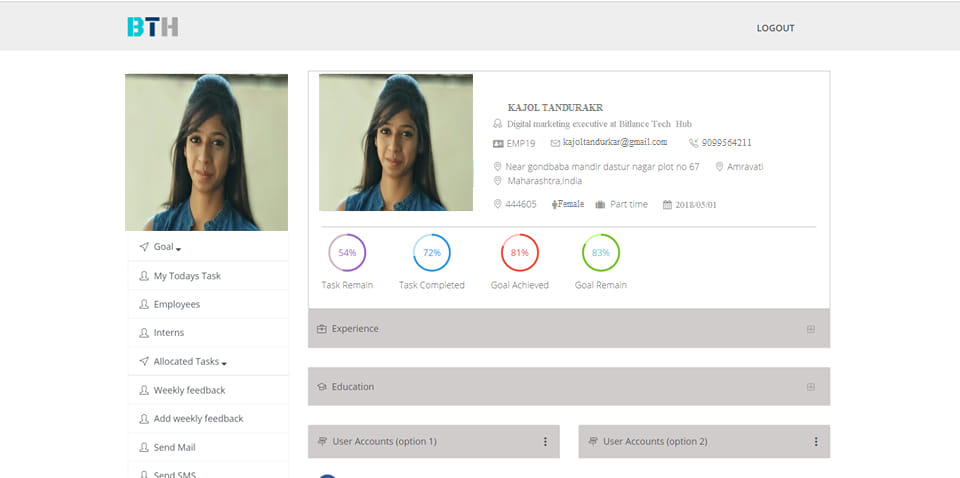This screenshot has width=960, height=478.
Task: Click the phone icon beside 9099564211
Action: coord(694,143)
